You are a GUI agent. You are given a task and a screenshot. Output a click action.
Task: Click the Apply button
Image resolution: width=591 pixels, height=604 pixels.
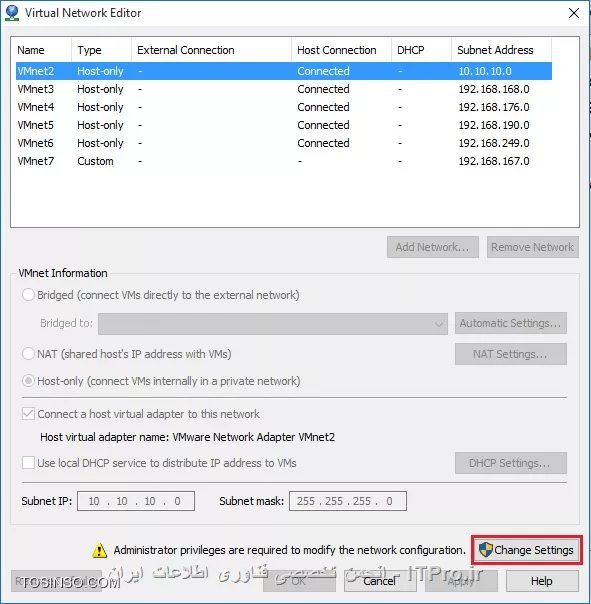(461, 581)
